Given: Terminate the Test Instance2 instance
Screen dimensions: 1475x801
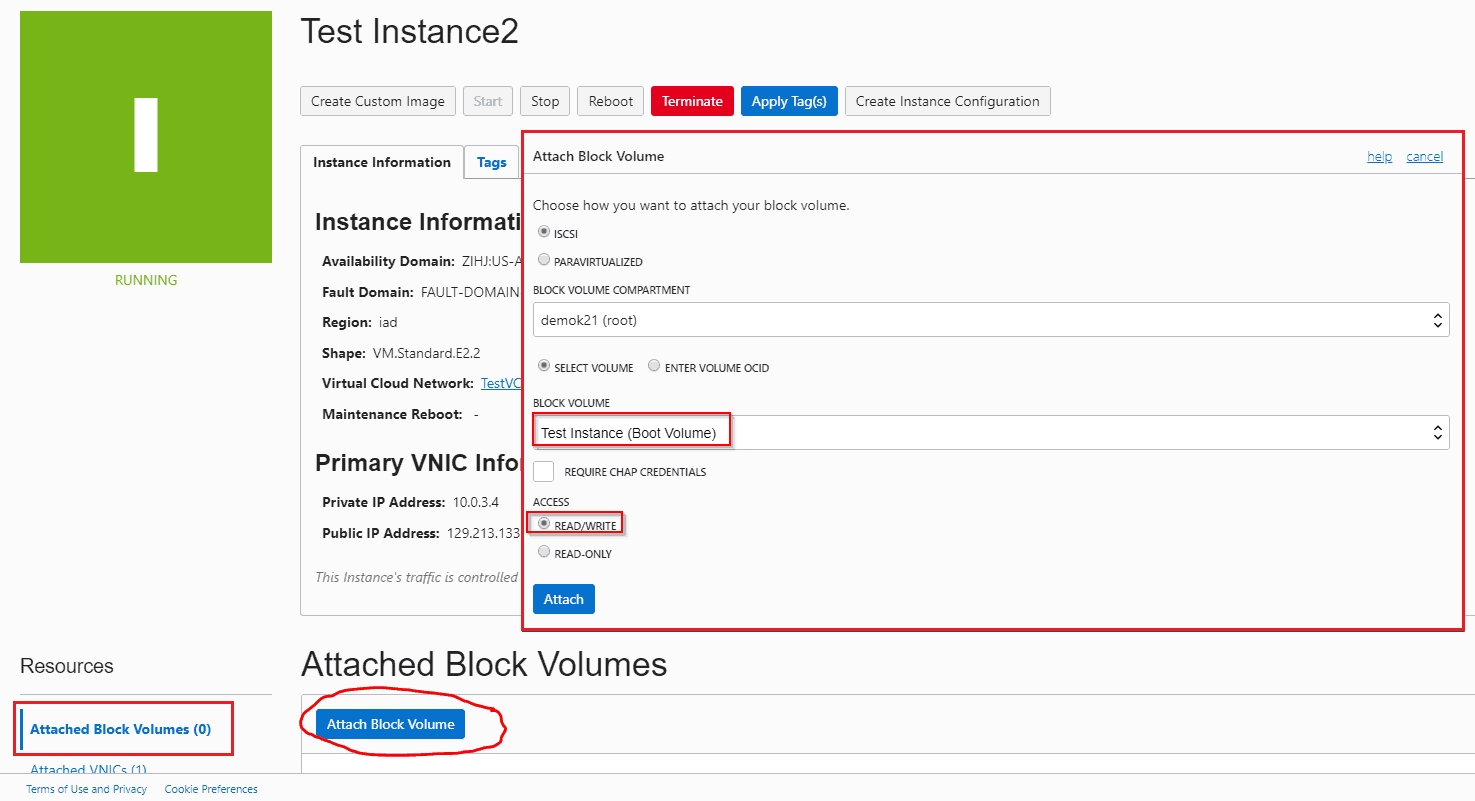Looking at the screenshot, I should pos(691,101).
